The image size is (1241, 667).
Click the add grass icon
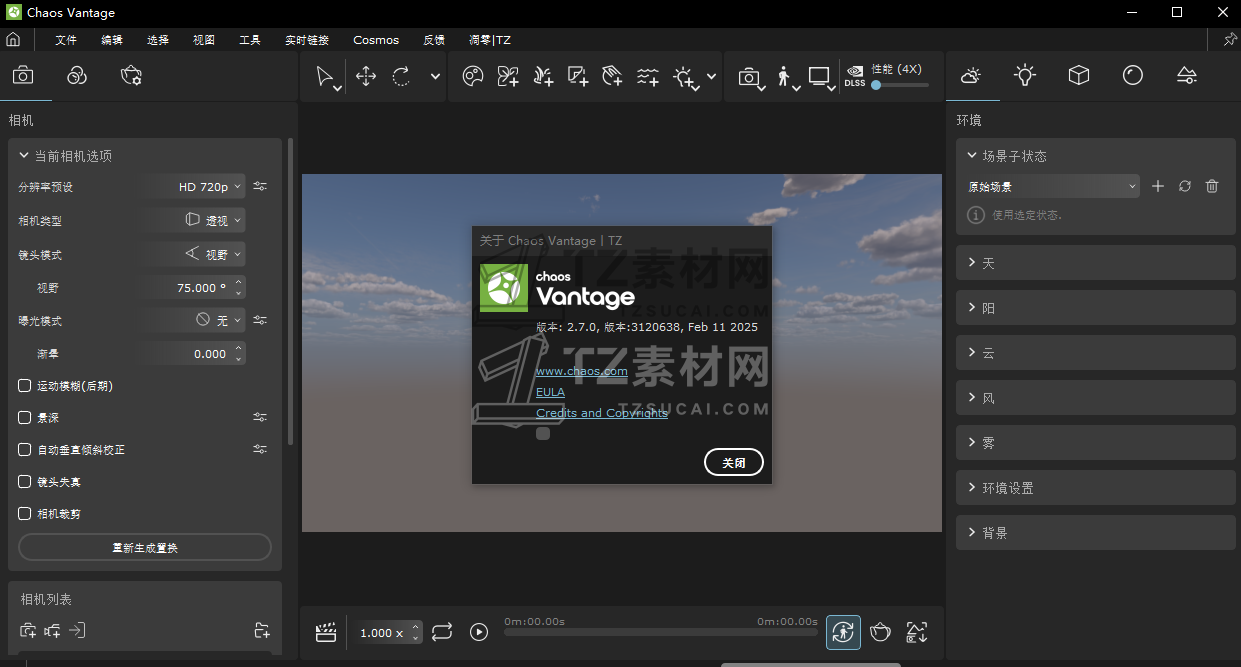[x=543, y=76]
